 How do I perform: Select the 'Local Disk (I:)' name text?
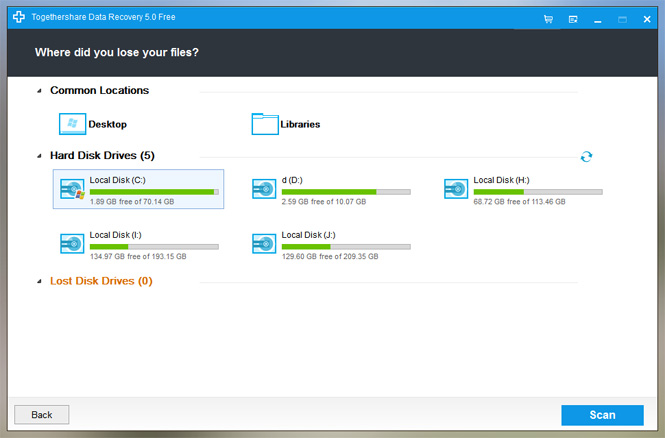115,235
